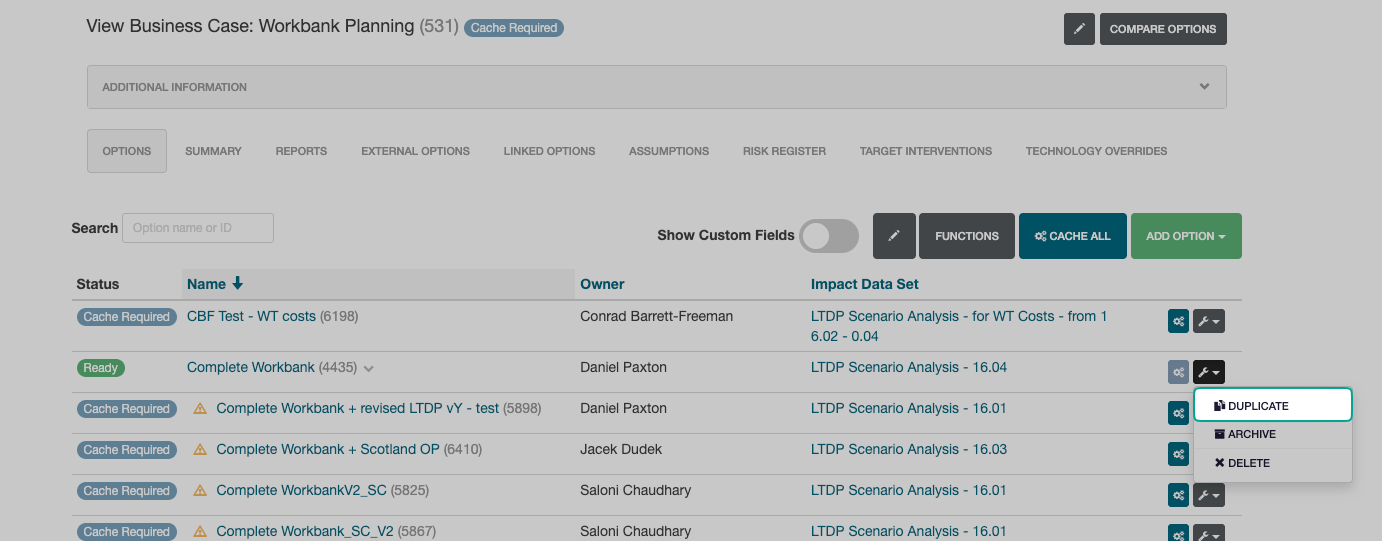1382x541 pixels.
Task: Click warning icon beside Complete WorkbankV2_SC
Action: pos(200,491)
